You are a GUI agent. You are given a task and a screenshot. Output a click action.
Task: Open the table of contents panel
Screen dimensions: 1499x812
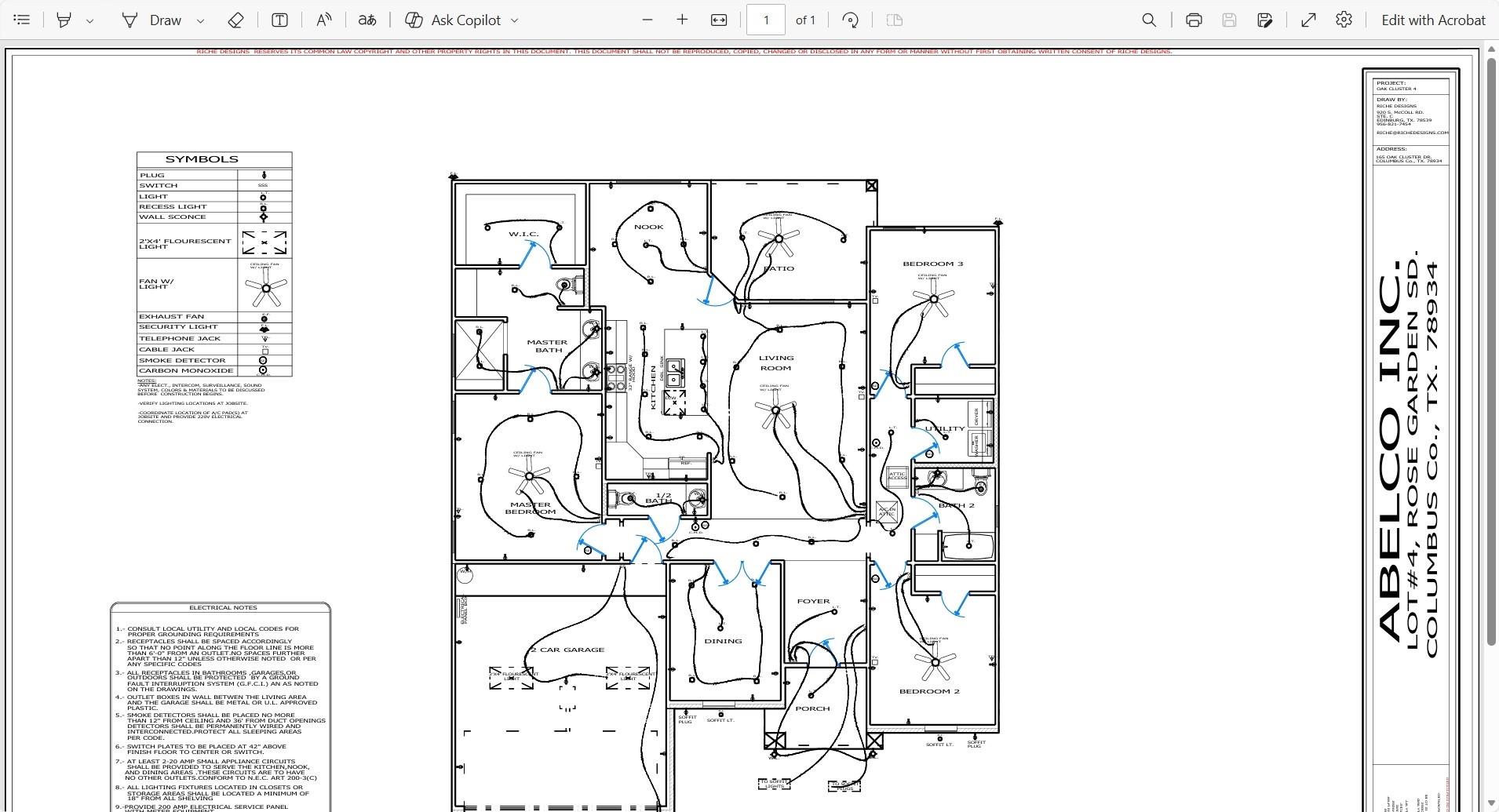click(x=22, y=20)
